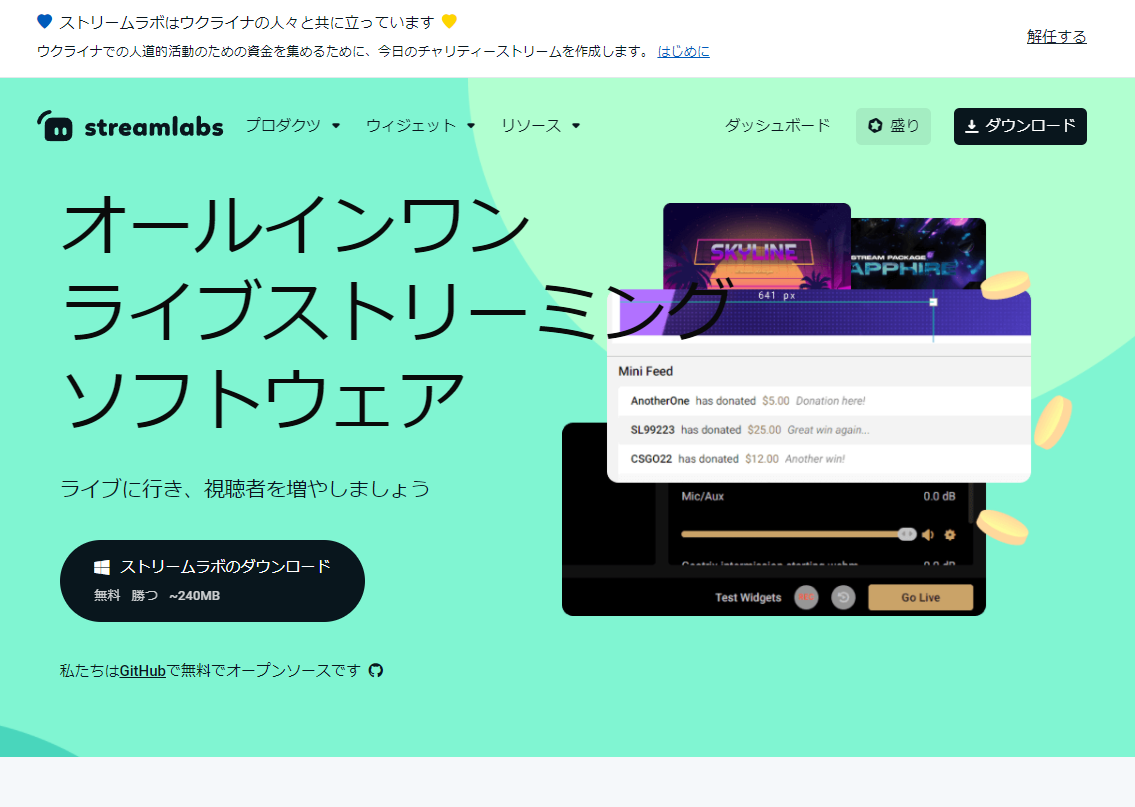Click the yellow heart icon in banner
Image resolution: width=1135 pixels, height=807 pixels.
coord(449,22)
